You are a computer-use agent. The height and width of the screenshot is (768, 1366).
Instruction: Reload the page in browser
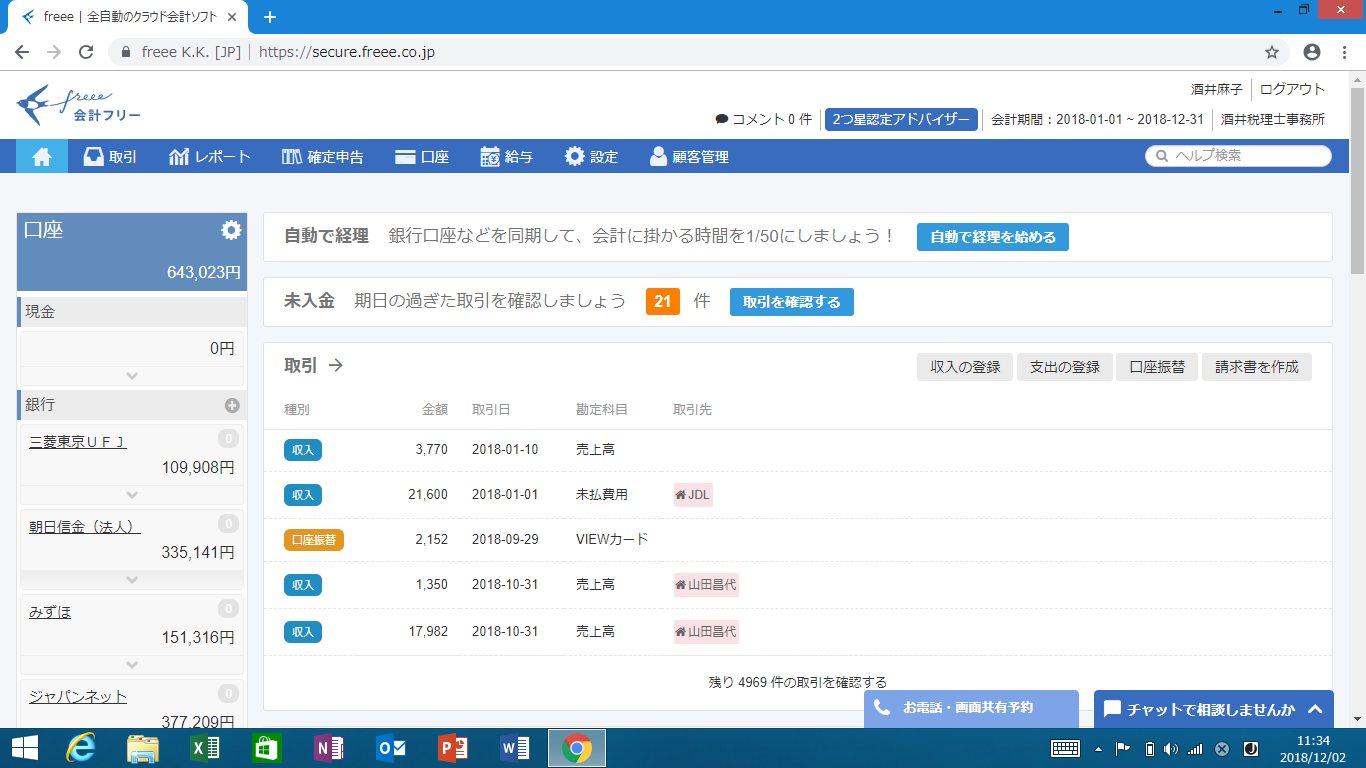(x=86, y=52)
